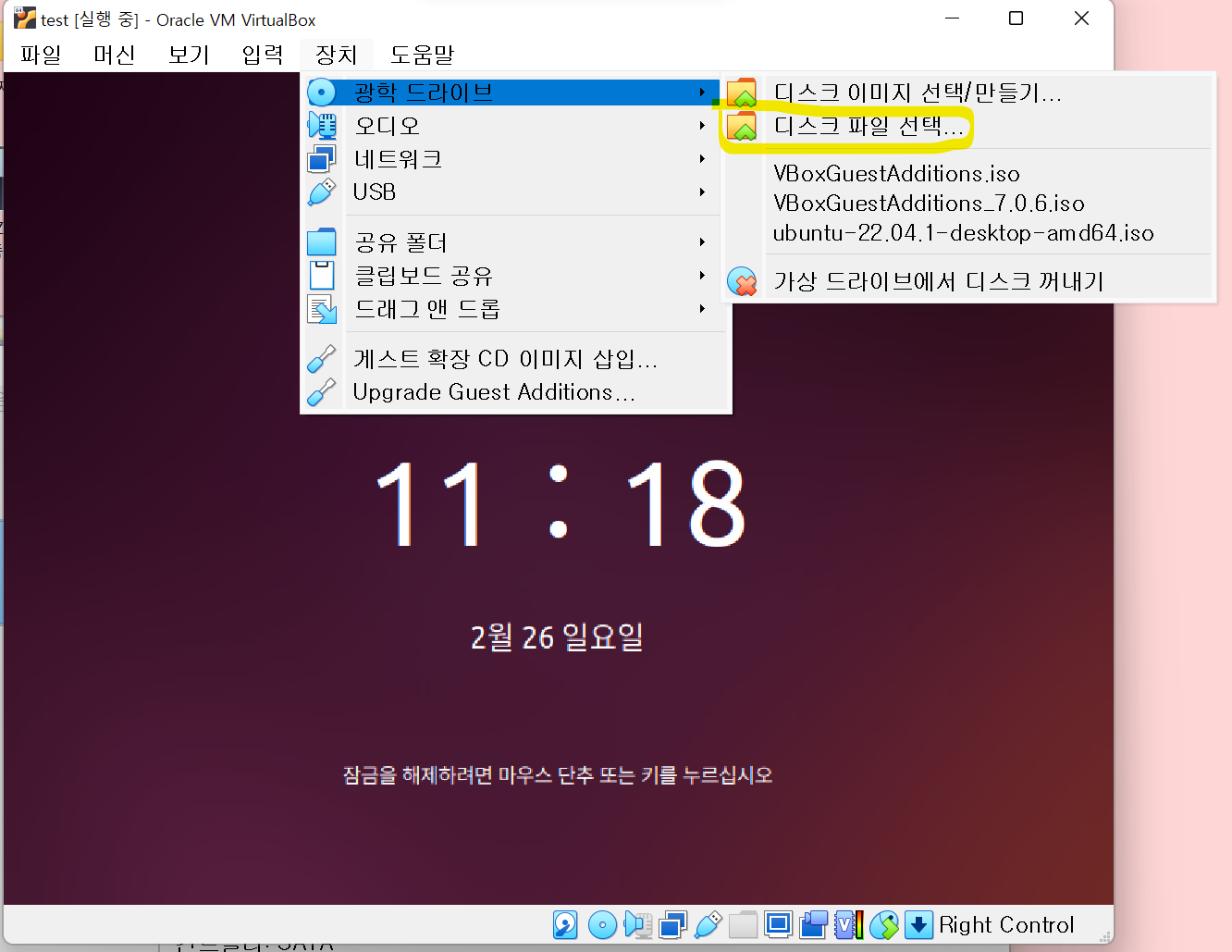
Task: Click the shared folders status bar icon
Action: click(743, 925)
